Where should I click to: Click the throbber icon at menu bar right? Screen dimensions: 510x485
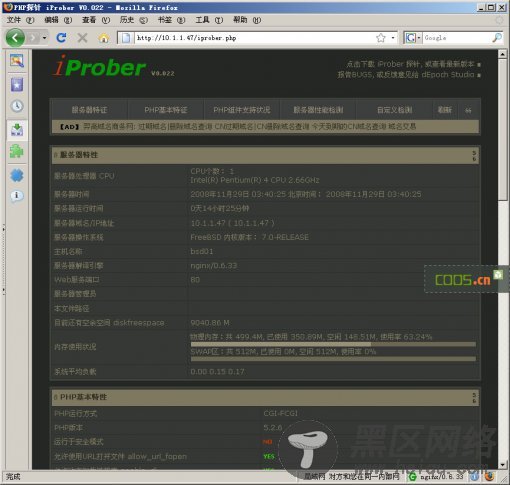[x=499, y=20]
